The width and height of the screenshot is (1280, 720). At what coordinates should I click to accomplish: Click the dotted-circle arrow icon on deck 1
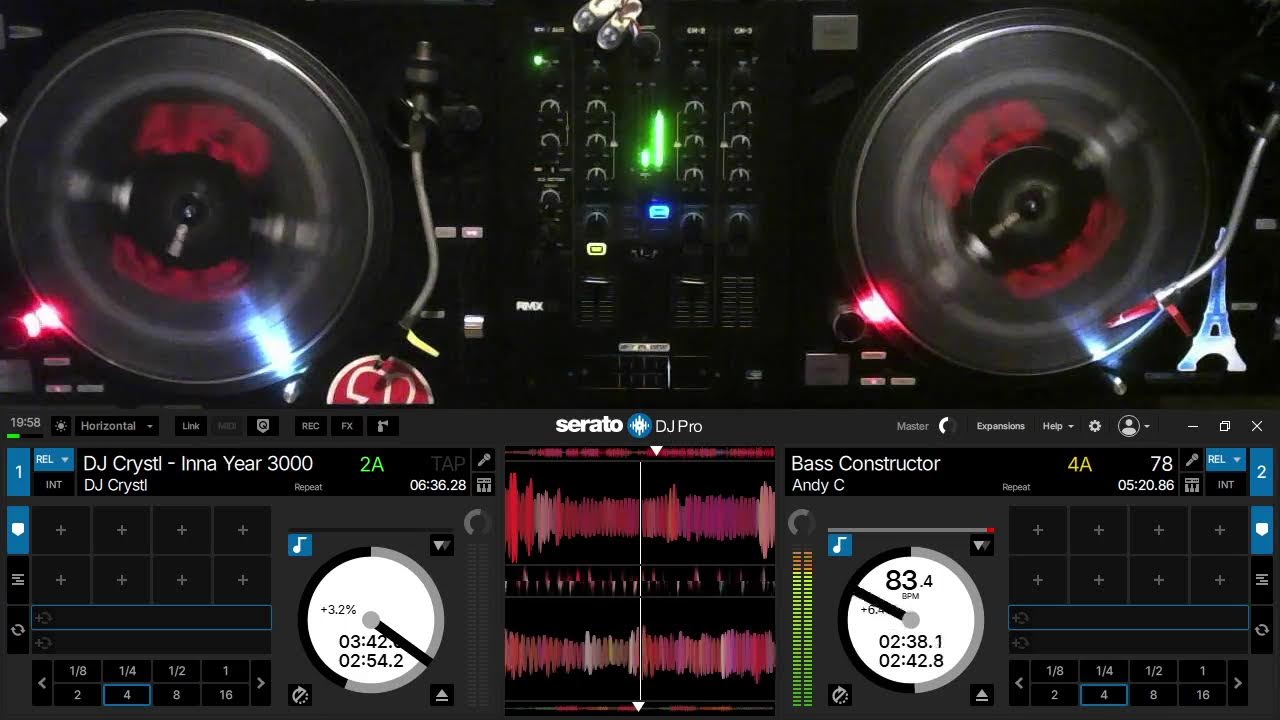point(299,695)
